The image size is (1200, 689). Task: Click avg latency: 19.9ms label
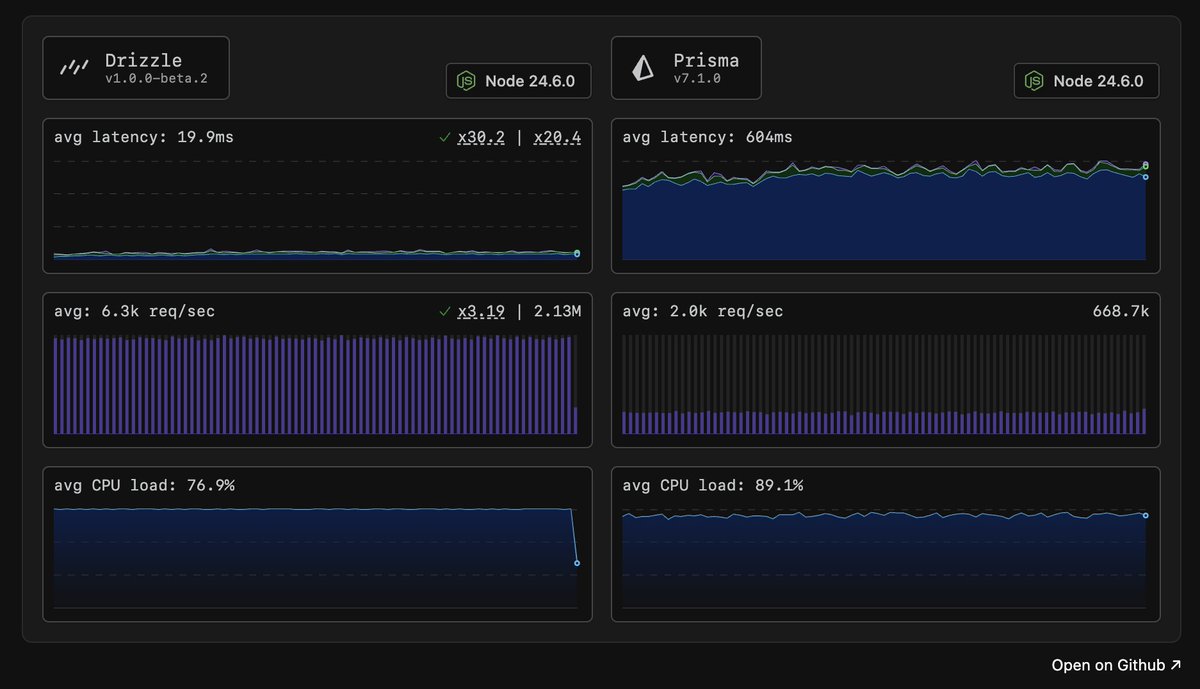(144, 137)
